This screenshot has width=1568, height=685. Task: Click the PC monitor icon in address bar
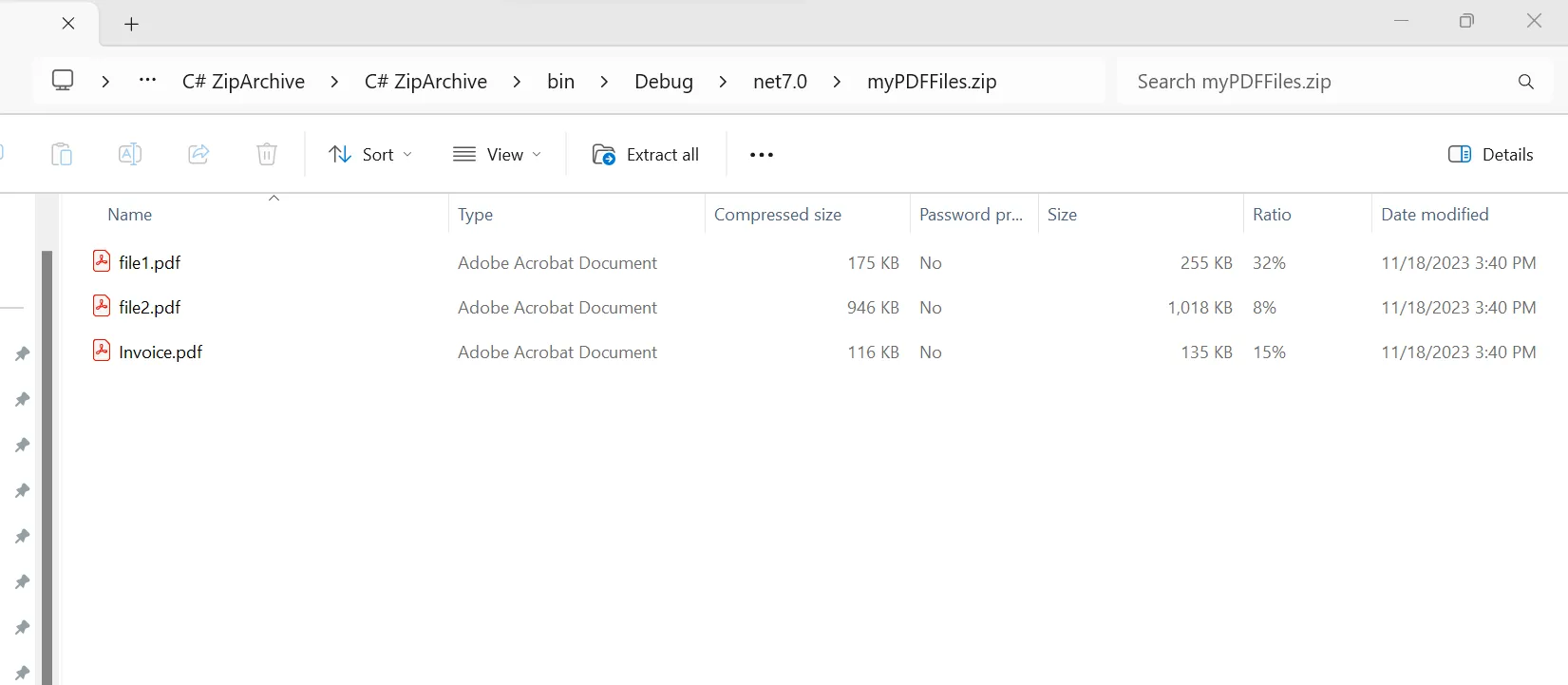click(x=63, y=81)
